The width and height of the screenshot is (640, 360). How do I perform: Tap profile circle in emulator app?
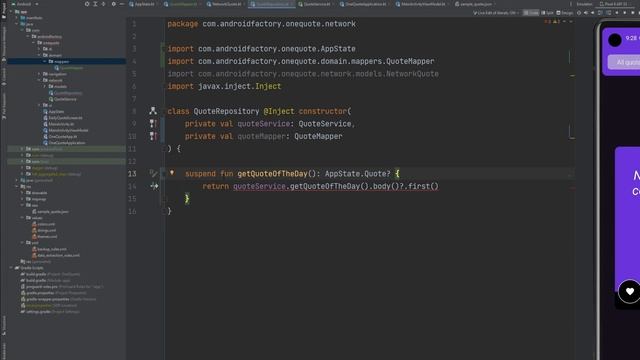(615, 40)
